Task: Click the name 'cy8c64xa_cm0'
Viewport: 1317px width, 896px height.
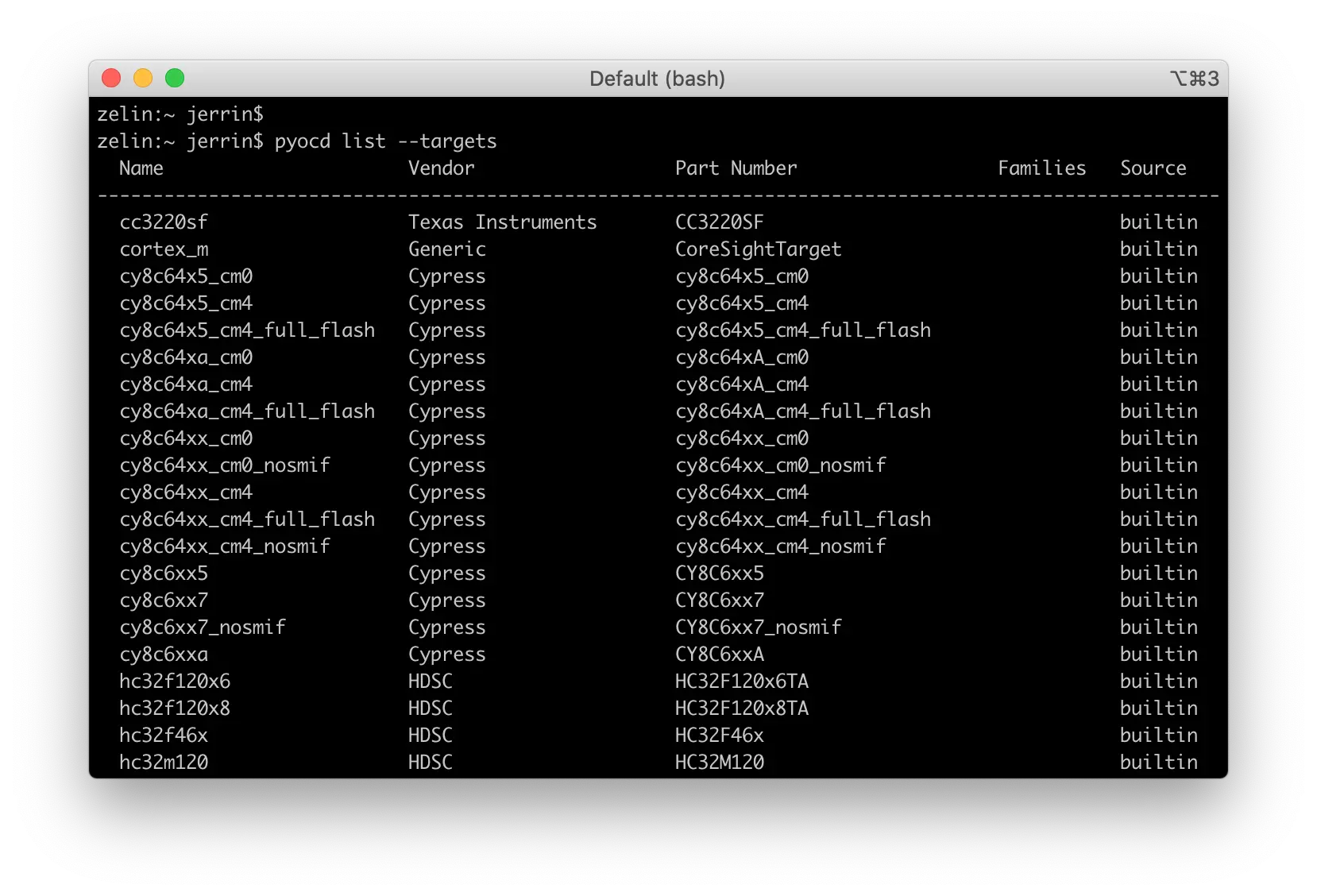Action: pos(186,357)
